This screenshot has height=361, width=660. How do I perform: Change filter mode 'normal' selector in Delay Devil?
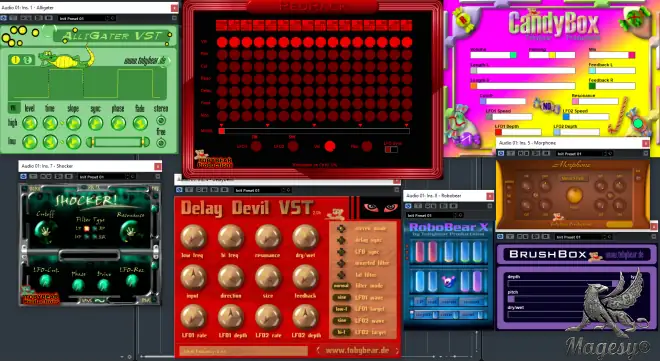click(x=341, y=286)
